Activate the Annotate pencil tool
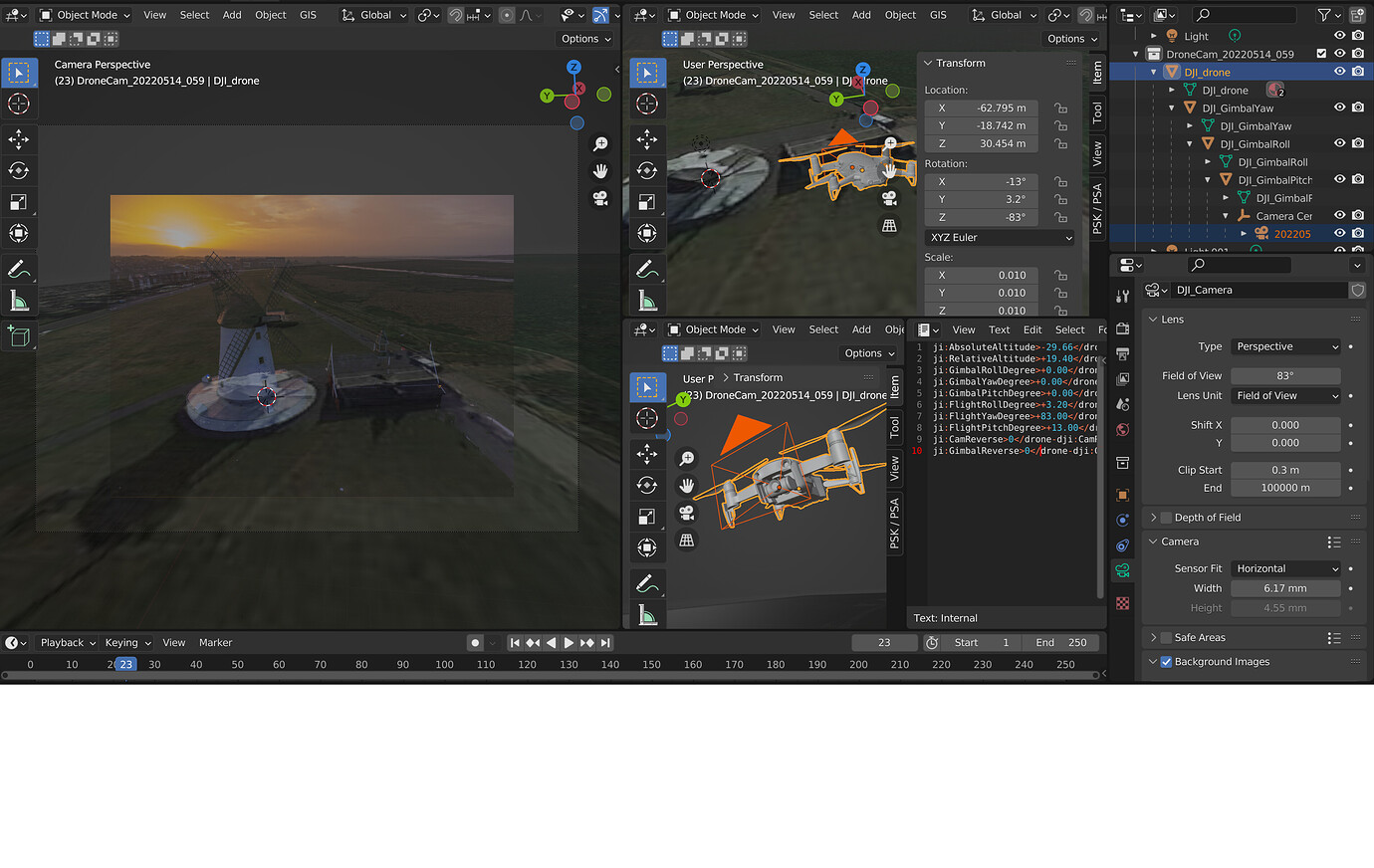1374x868 pixels. pos(19,269)
